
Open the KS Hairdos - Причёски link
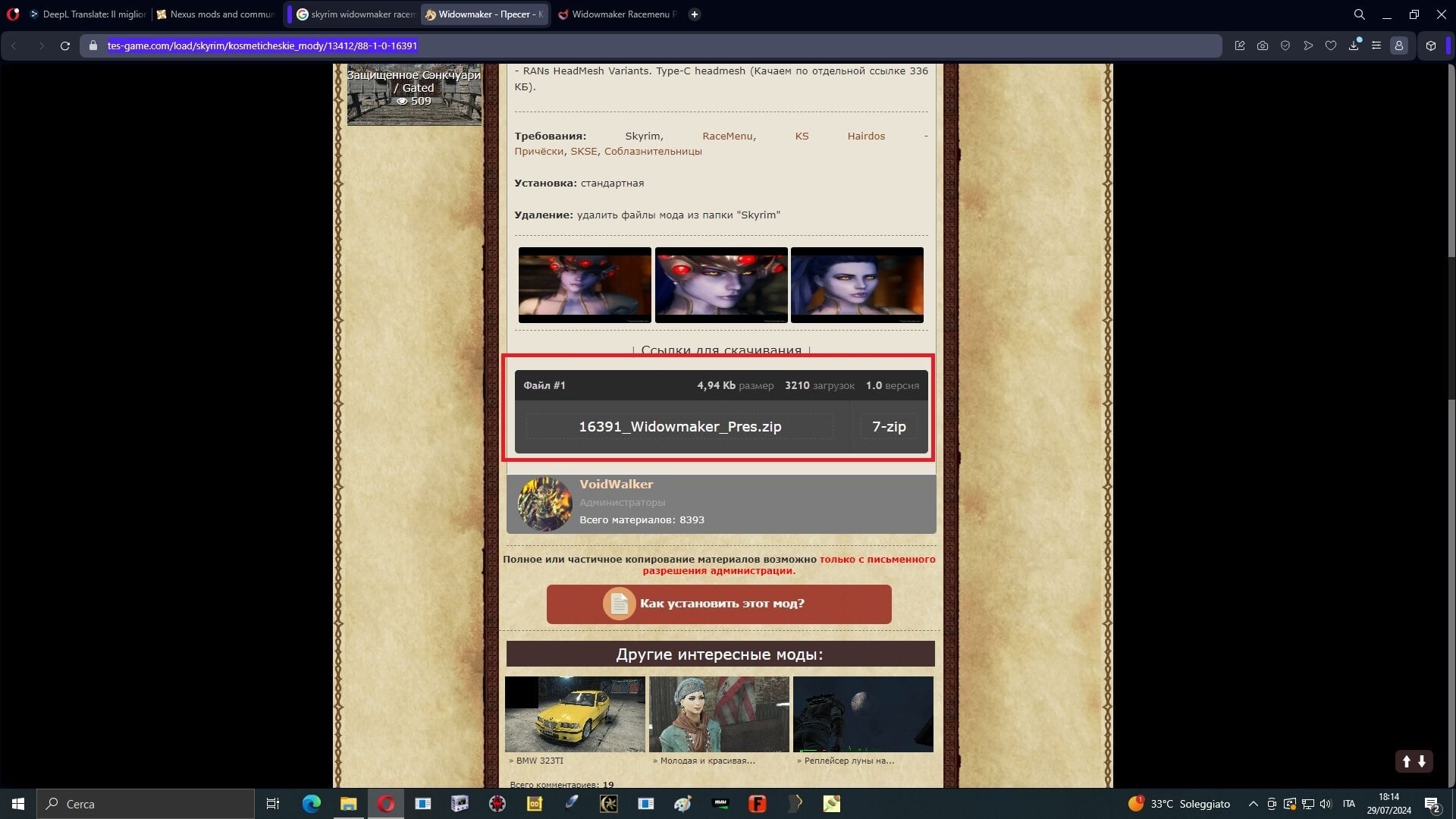click(x=840, y=136)
